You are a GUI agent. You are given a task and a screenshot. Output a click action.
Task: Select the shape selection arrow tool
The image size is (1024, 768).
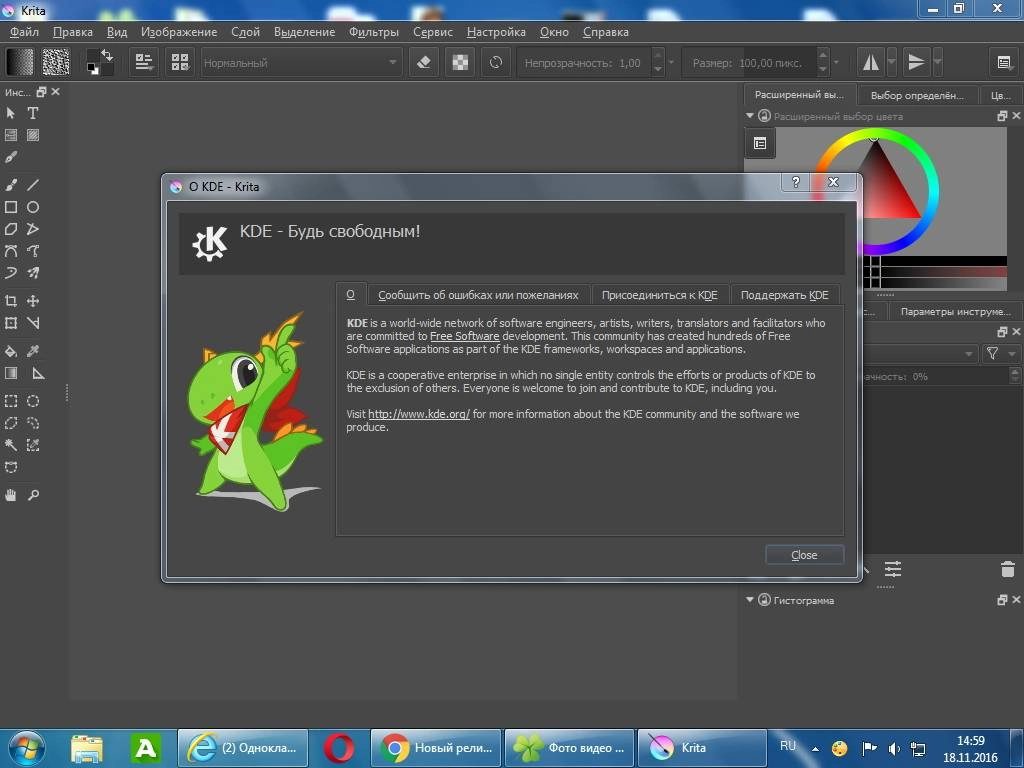[x=10, y=113]
